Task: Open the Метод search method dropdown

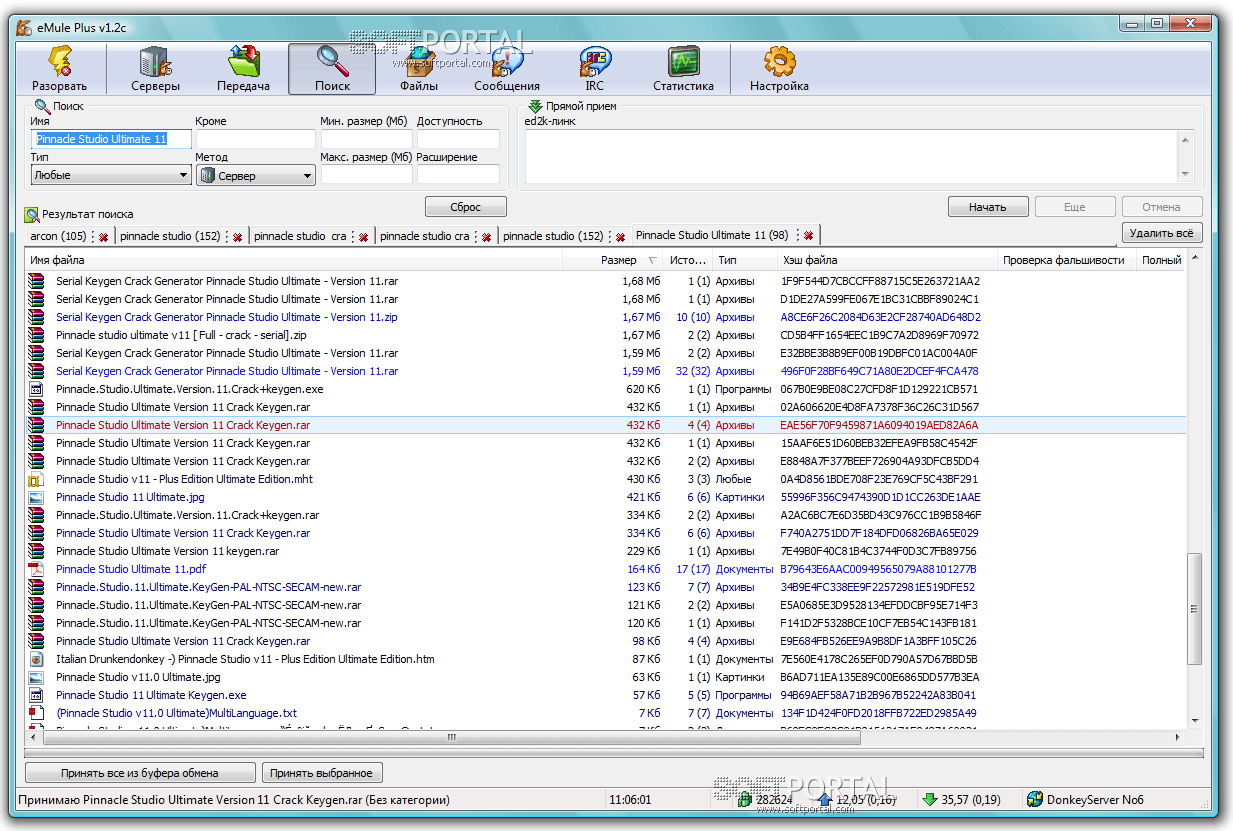Action: point(256,175)
